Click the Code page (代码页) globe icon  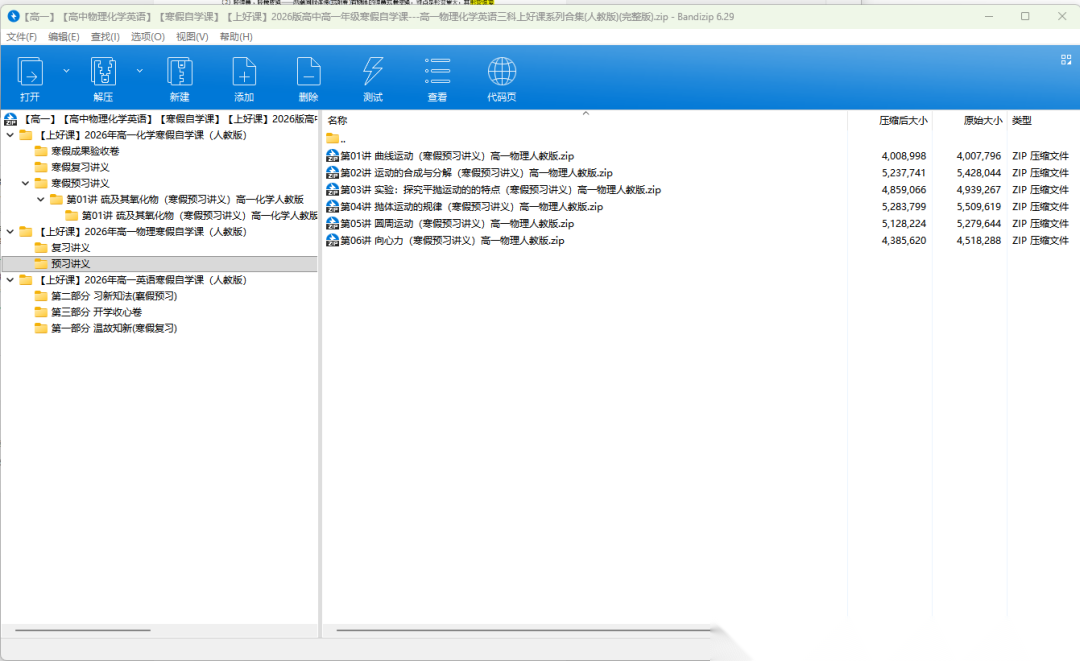tap(502, 72)
